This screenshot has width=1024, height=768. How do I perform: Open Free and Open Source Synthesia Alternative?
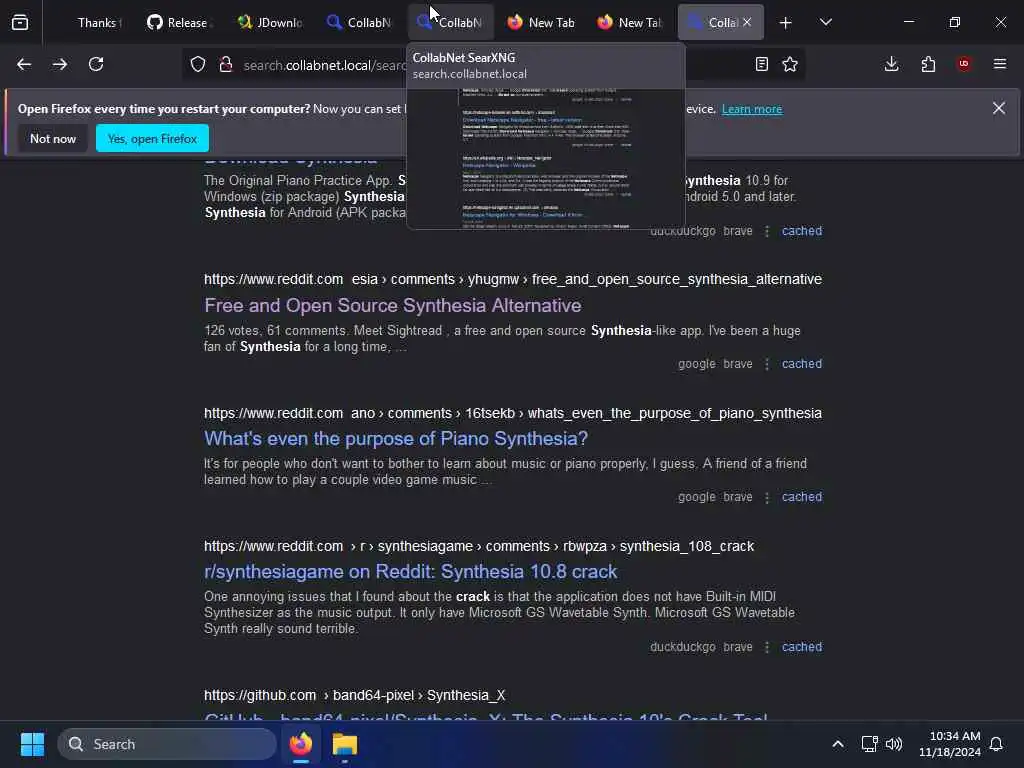(x=392, y=305)
